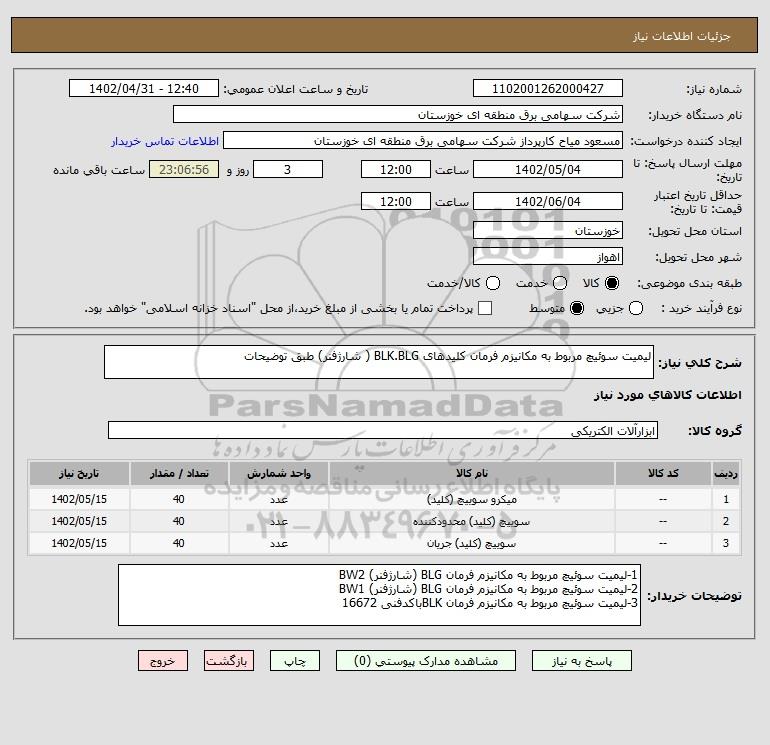Image resolution: width=770 pixels, height=745 pixels.
Task: Select the کالا/خدمت radio option
Action: (493, 283)
